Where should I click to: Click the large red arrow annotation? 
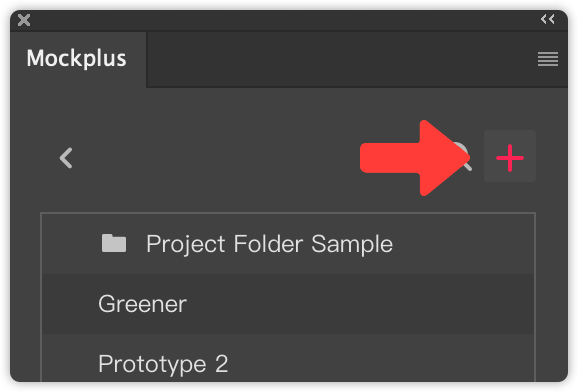point(415,158)
